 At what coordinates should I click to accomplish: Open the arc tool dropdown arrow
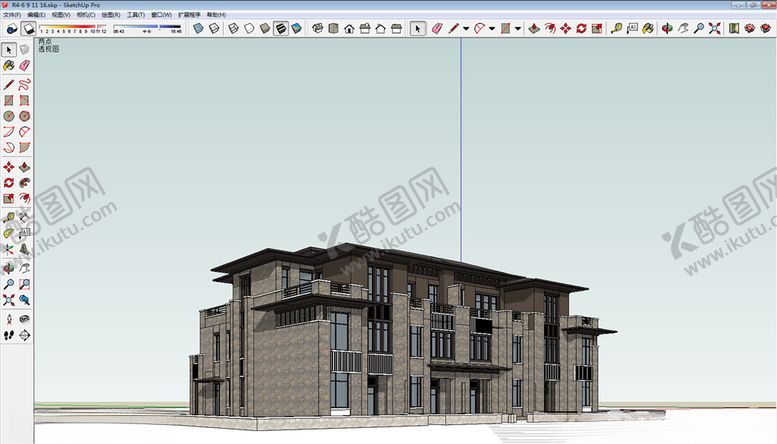pyautogui.click(x=492, y=28)
